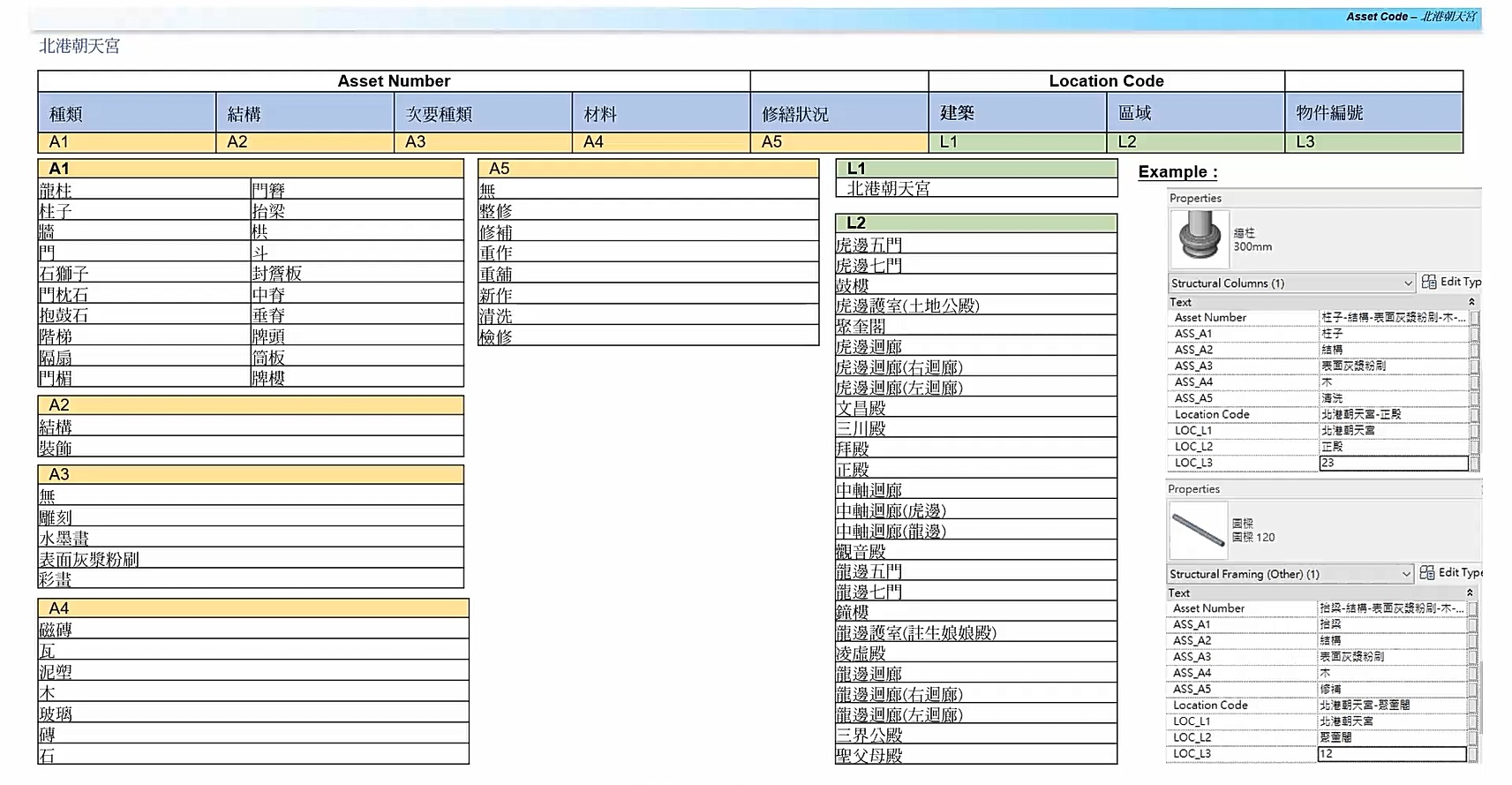Collapse the Text group in Structural Columns properties

tap(1471, 302)
